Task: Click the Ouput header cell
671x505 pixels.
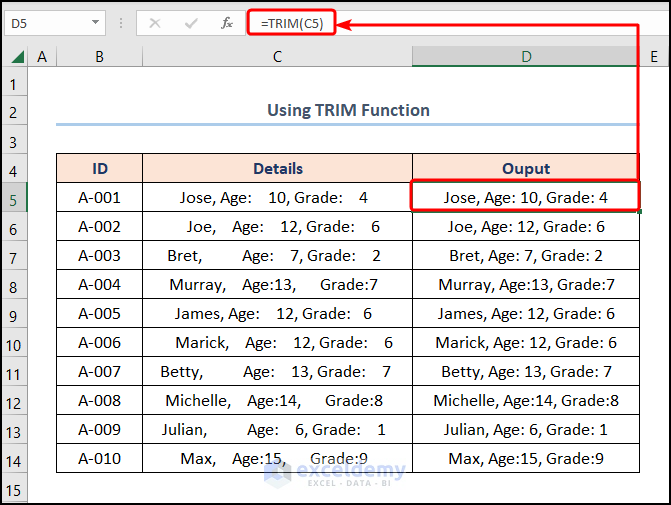Action: [526, 169]
